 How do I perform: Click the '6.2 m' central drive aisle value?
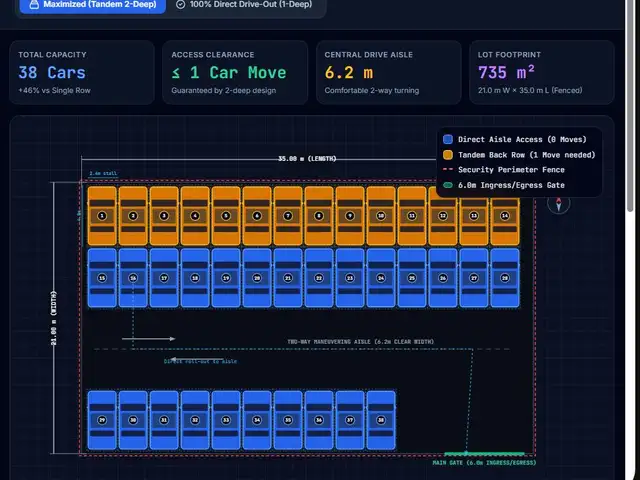coord(349,73)
